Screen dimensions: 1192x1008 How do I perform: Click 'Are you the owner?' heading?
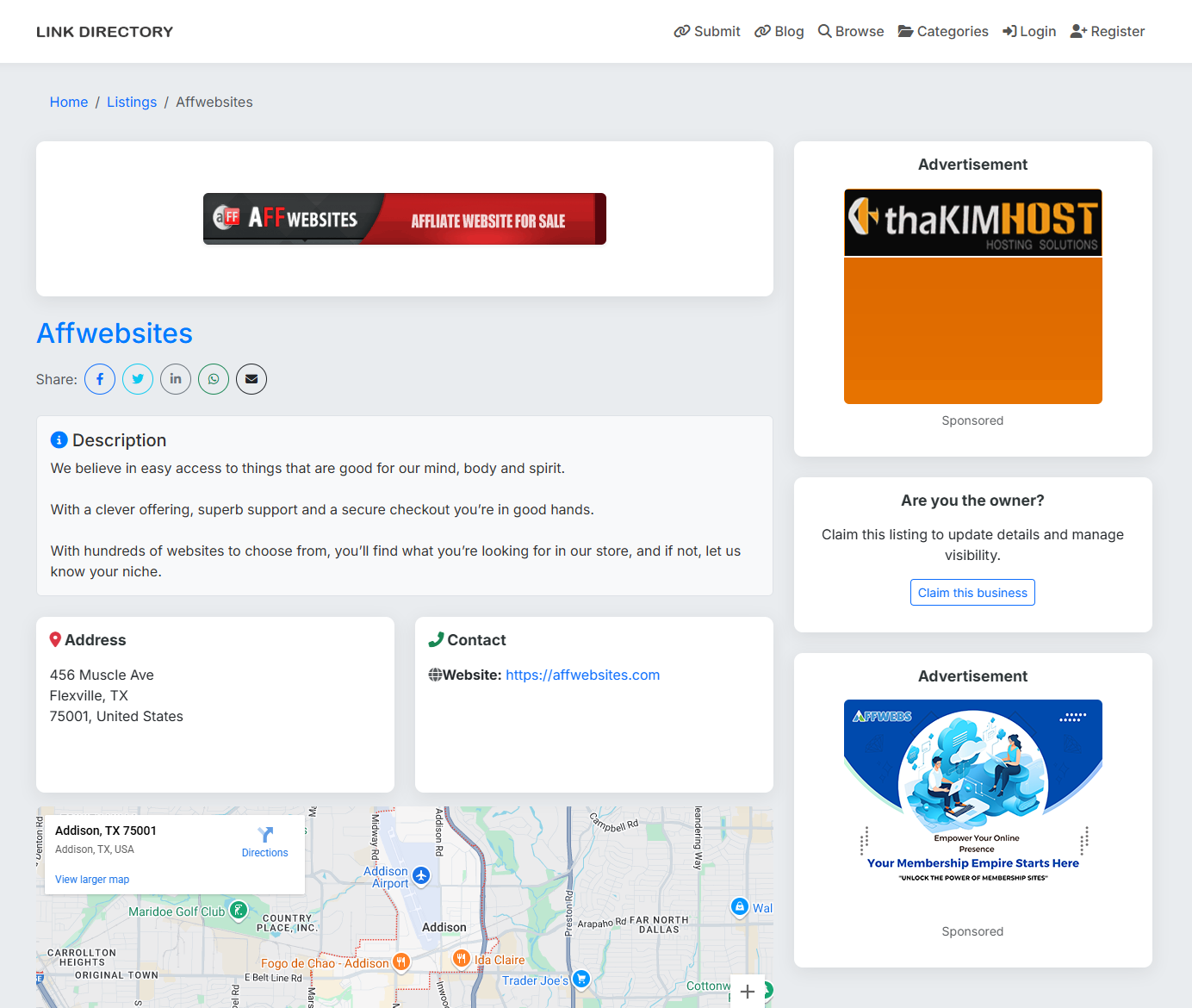[x=973, y=501]
